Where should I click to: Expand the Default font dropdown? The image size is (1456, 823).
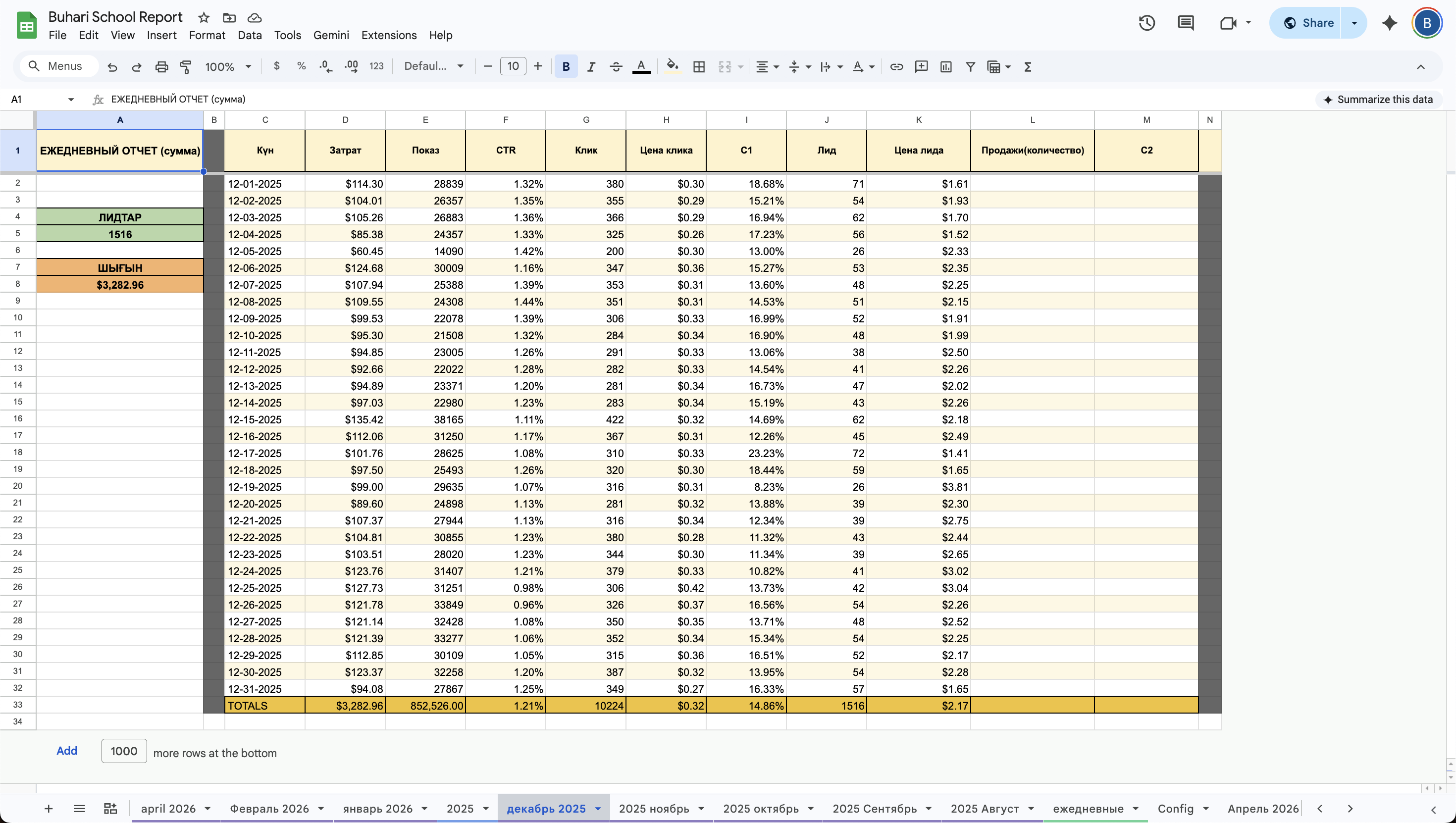click(433, 67)
